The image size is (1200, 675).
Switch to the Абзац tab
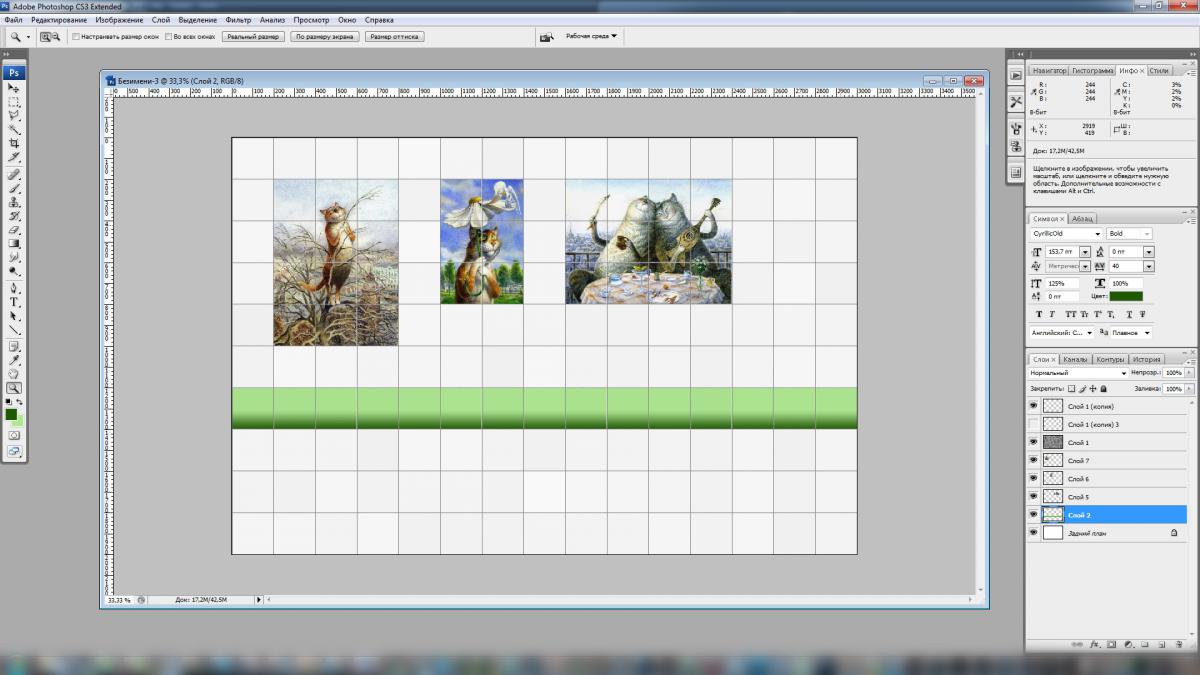[1083, 218]
